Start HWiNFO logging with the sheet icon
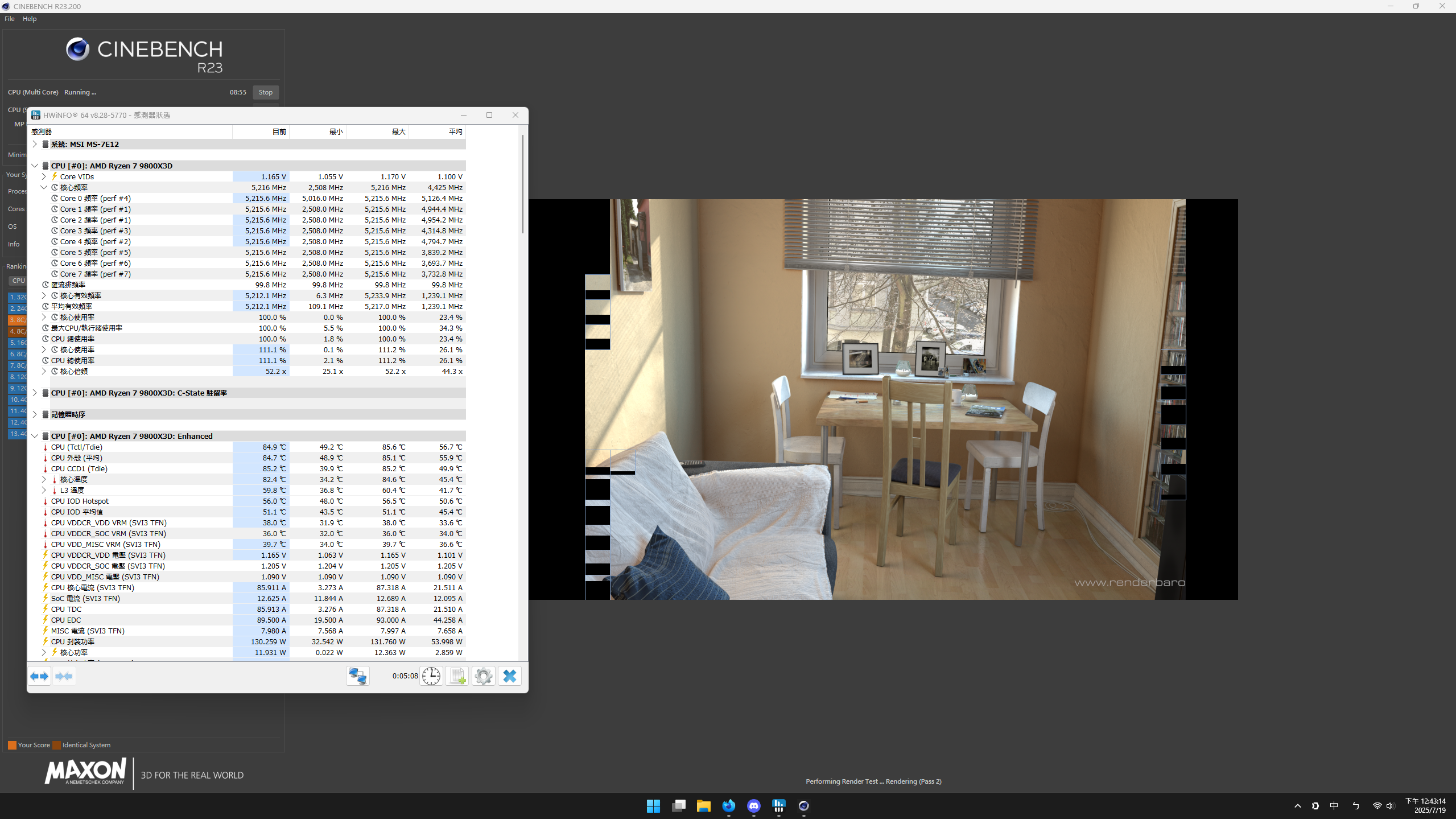The image size is (1456, 819). 457,676
